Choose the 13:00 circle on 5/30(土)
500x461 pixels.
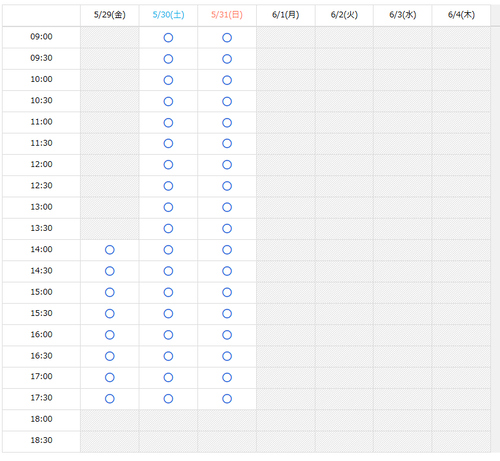point(168,207)
